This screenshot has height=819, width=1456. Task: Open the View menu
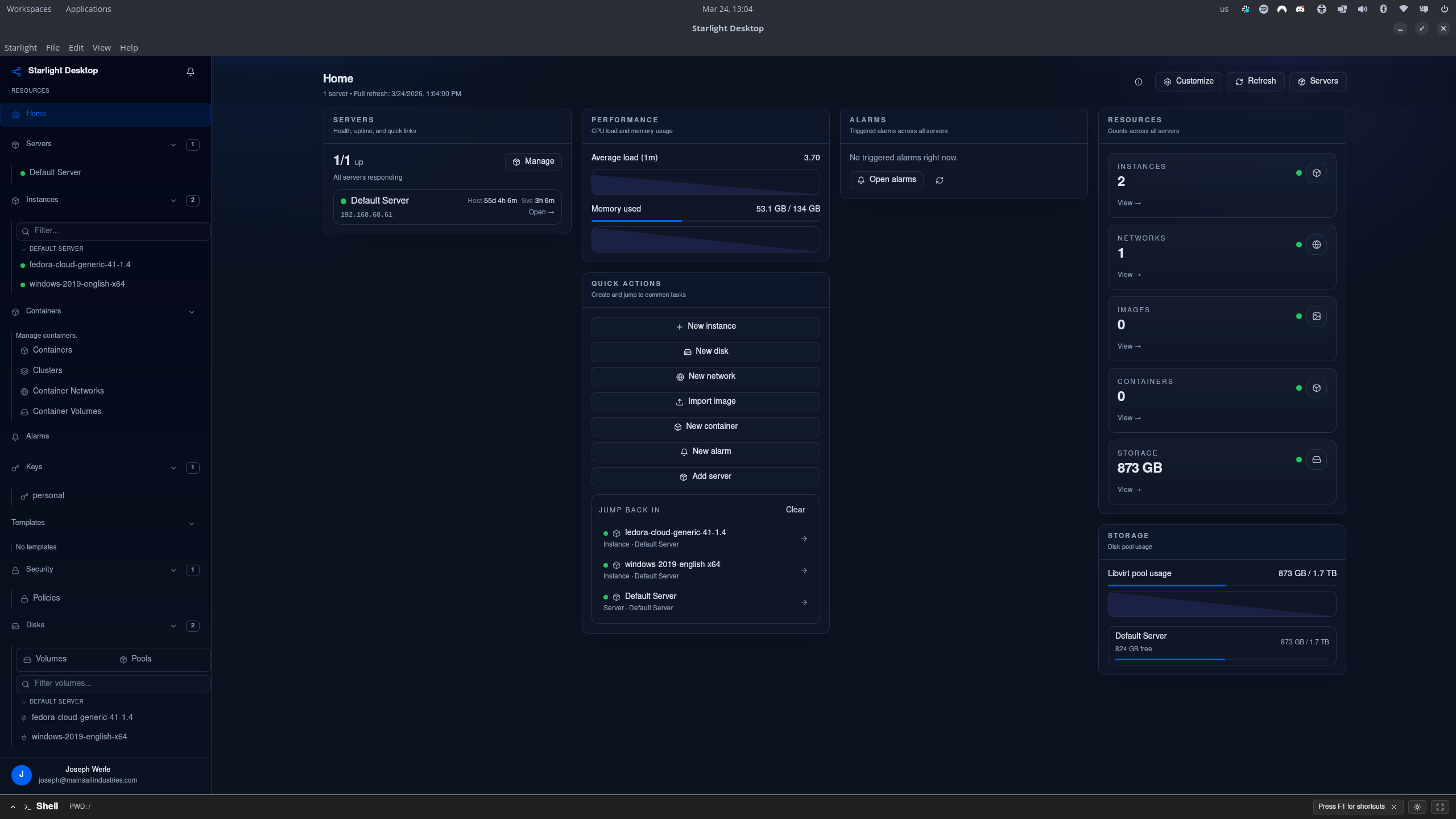tap(102, 48)
